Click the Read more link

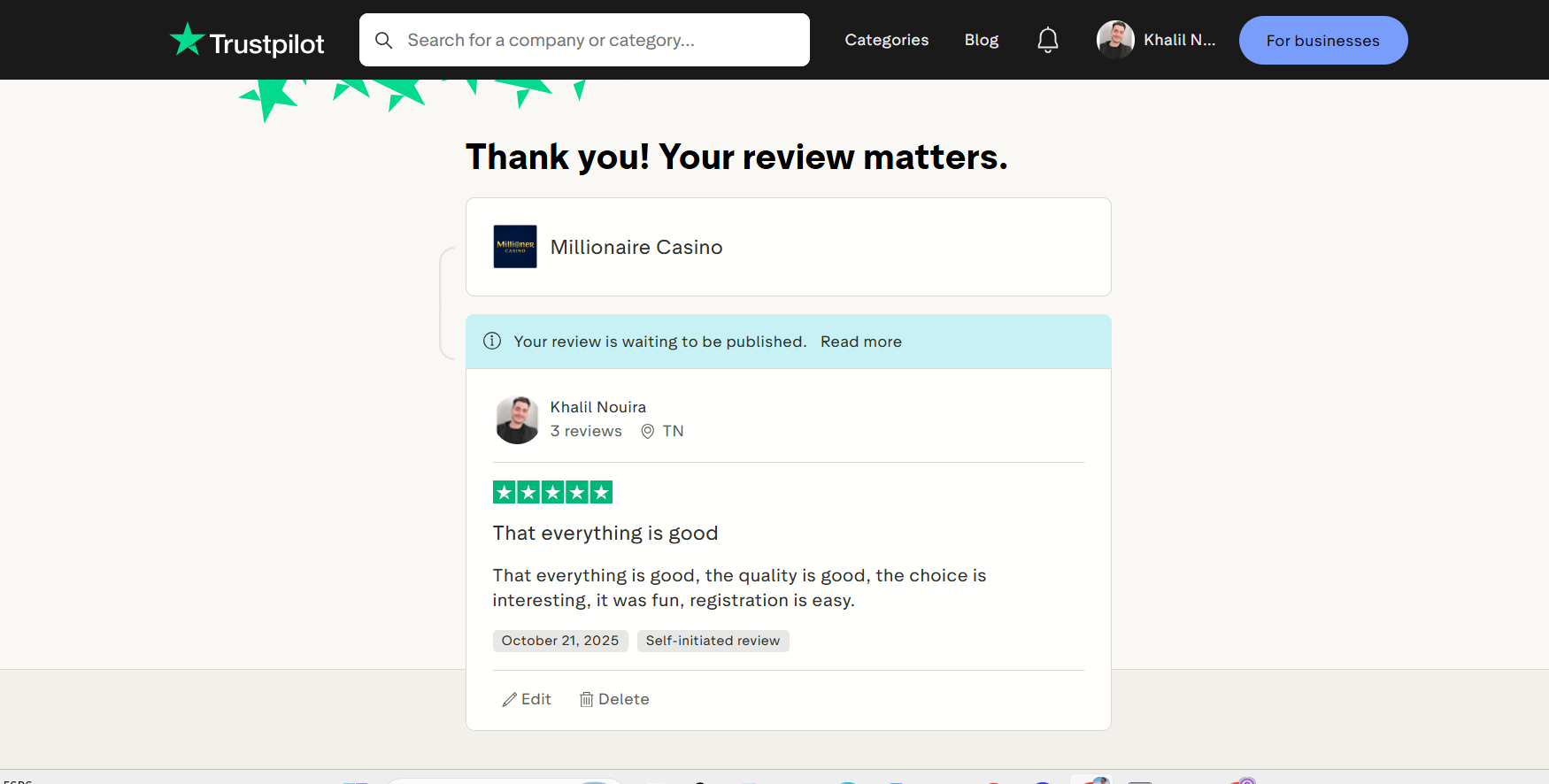click(x=861, y=342)
